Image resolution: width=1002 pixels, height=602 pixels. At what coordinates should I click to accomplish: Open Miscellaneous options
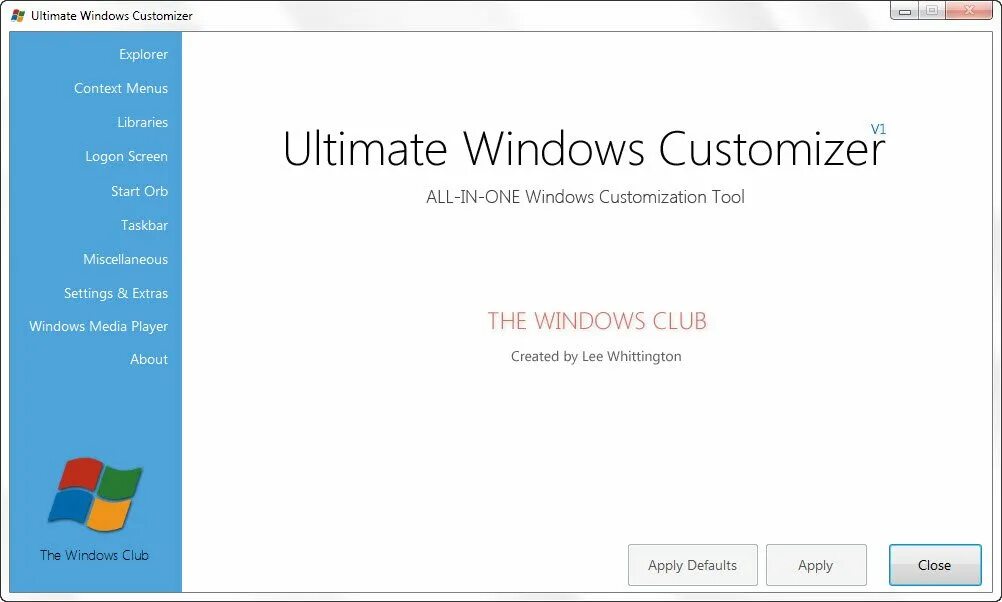[125, 259]
